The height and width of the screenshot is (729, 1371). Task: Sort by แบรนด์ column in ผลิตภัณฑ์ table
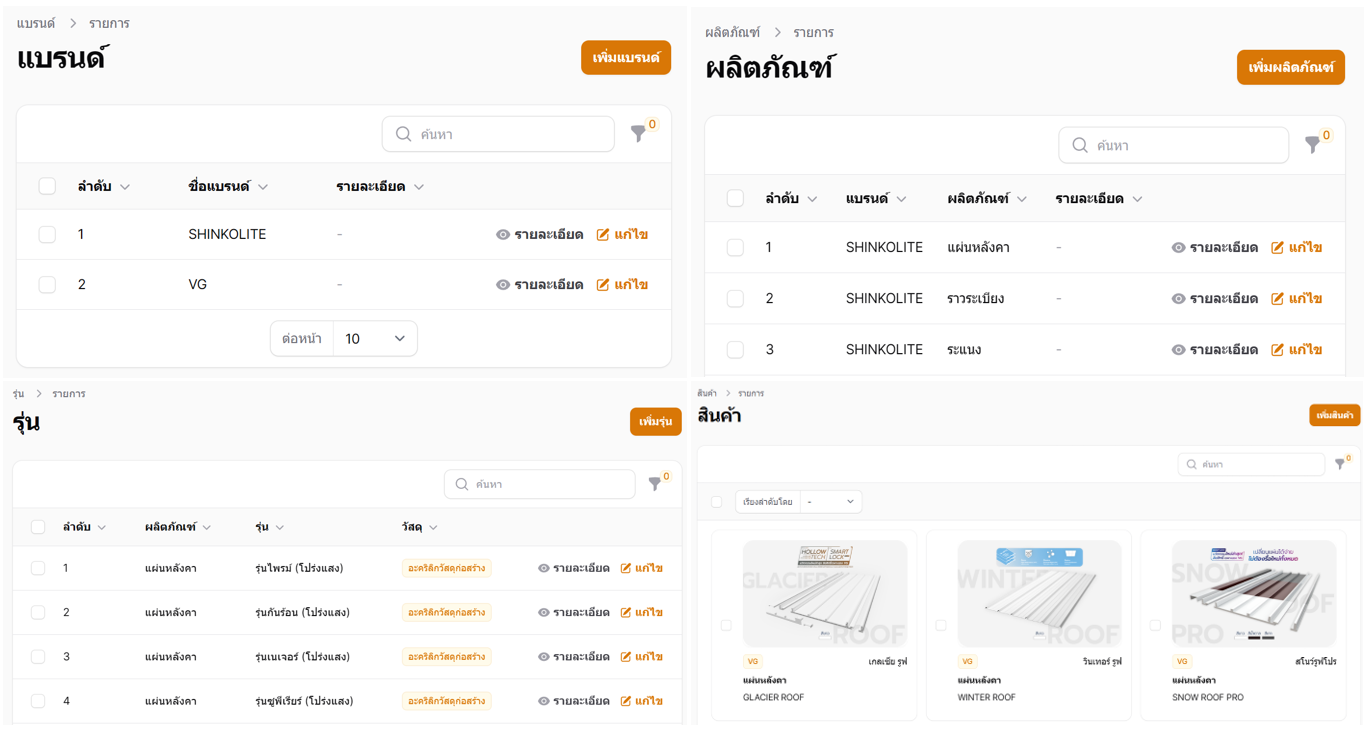coord(876,198)
